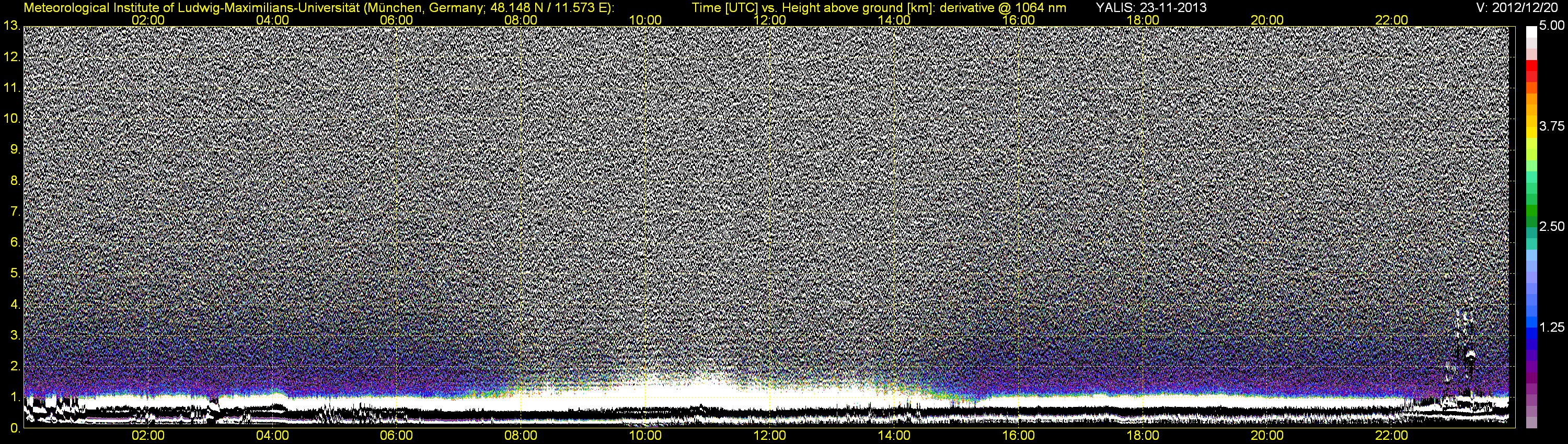Click the '08:00' label on bottom time axis

pos(522,436)
